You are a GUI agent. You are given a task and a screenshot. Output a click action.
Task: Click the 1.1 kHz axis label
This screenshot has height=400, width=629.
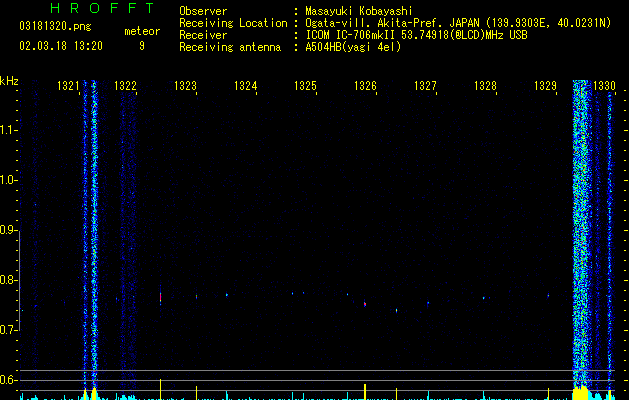(x=8, y=130)
